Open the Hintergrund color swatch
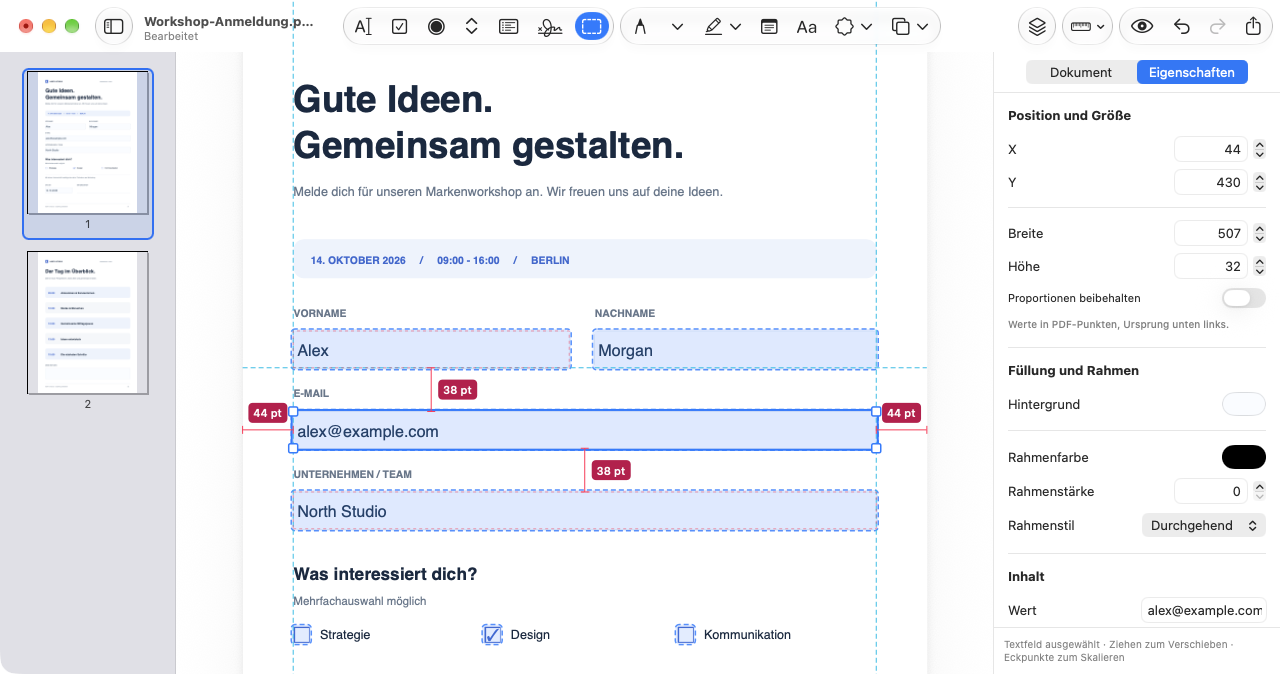This screenshot has width=1280, height=674. pos(1244,405)
